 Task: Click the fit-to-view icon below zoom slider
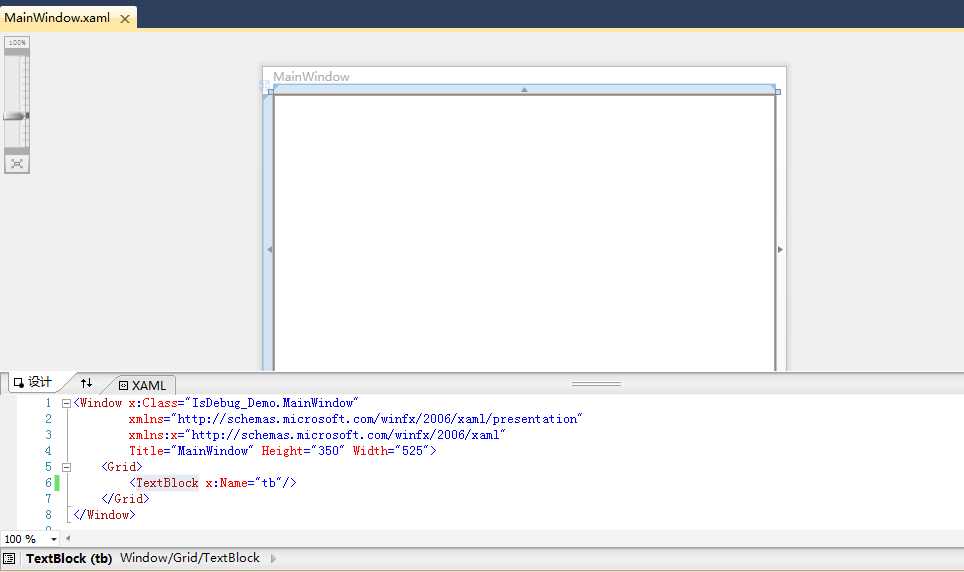[17, 164]
